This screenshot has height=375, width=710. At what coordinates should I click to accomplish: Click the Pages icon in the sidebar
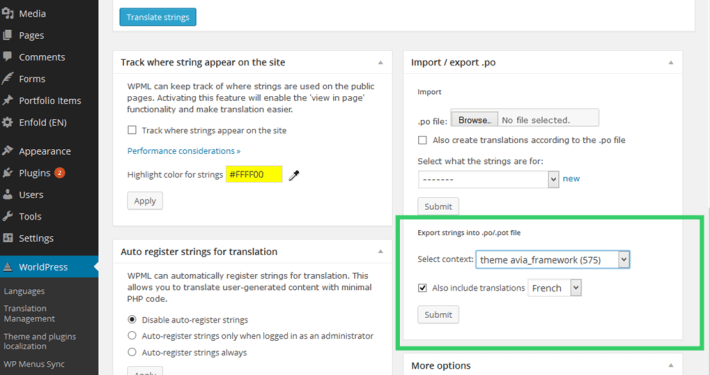[x=8, y=35]
